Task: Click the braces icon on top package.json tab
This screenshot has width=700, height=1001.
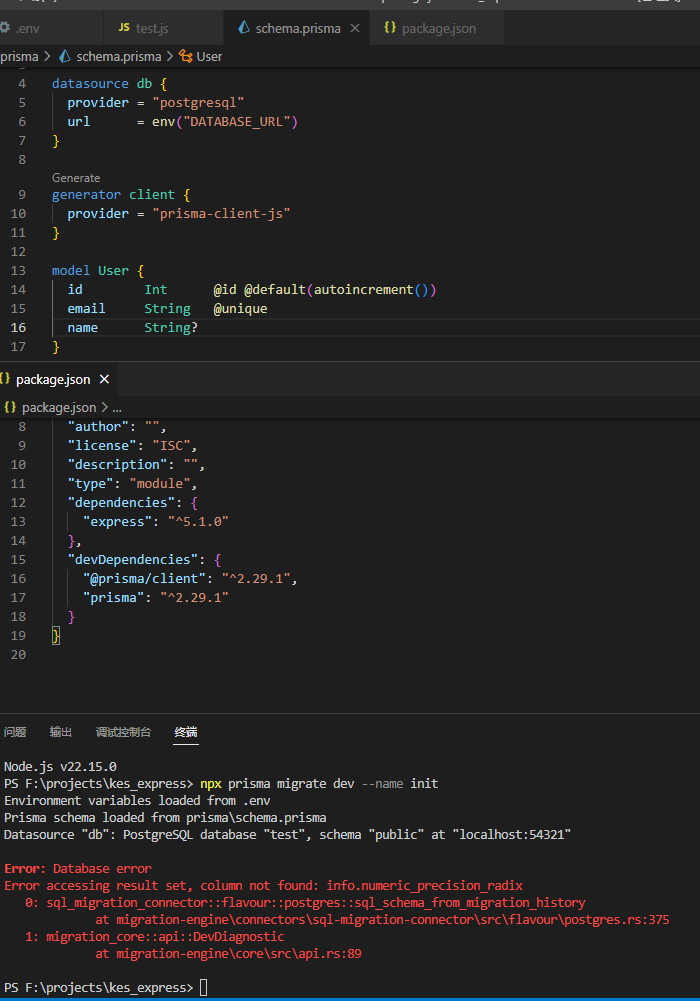Action: click(389, 28)
